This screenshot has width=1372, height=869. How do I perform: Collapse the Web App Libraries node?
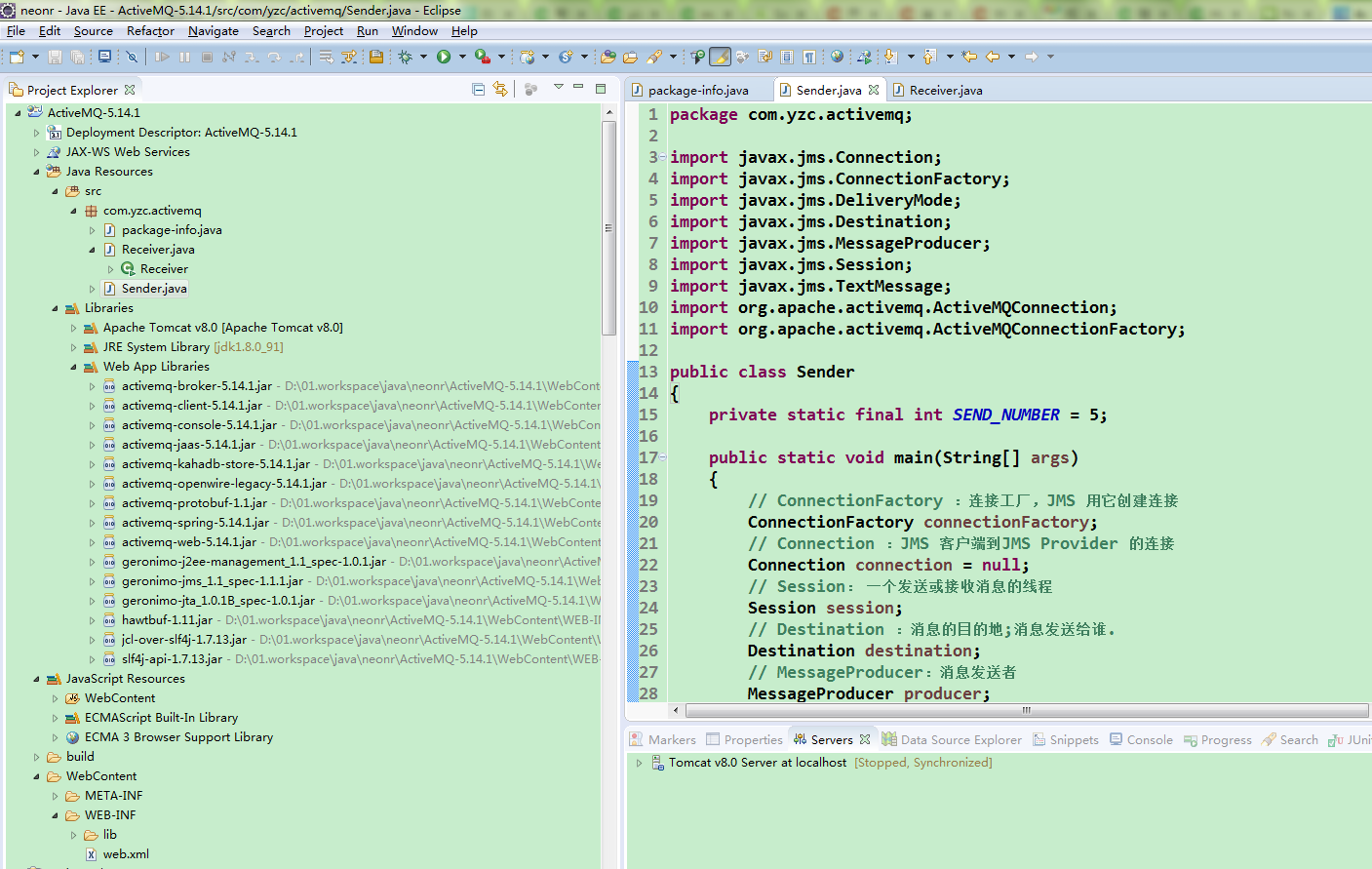click(x=73, y=367)
